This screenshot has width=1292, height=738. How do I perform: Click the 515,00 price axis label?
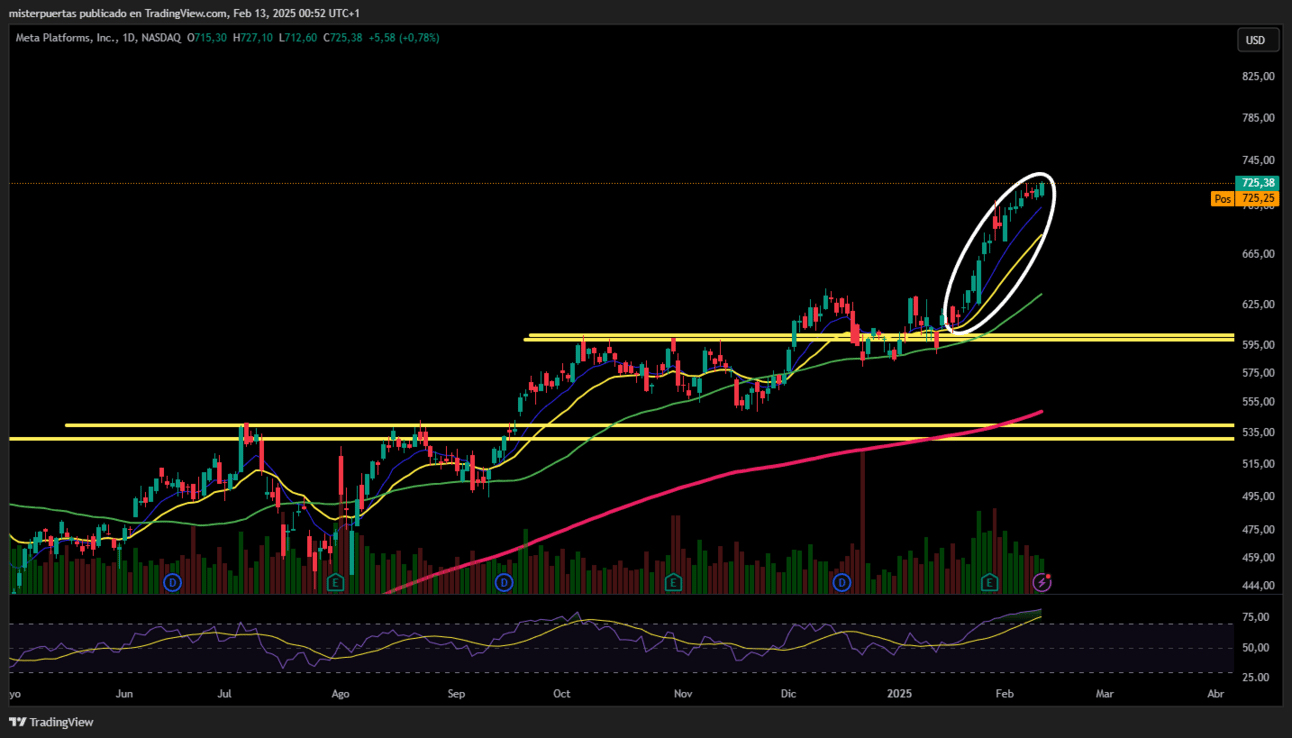(x=1258, y=464)
